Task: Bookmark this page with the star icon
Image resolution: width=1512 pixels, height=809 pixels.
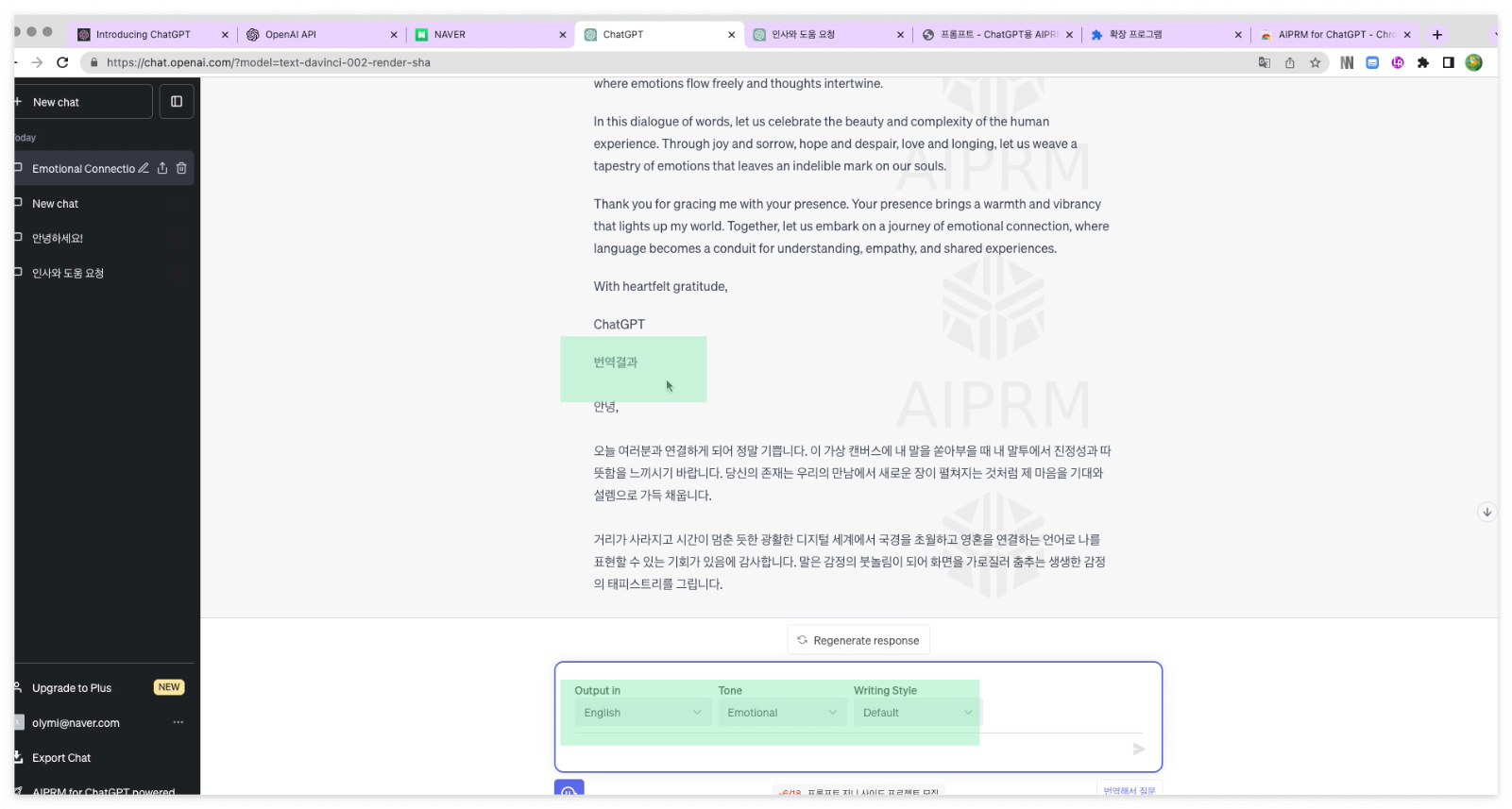Action: (x=1315, y=62)
